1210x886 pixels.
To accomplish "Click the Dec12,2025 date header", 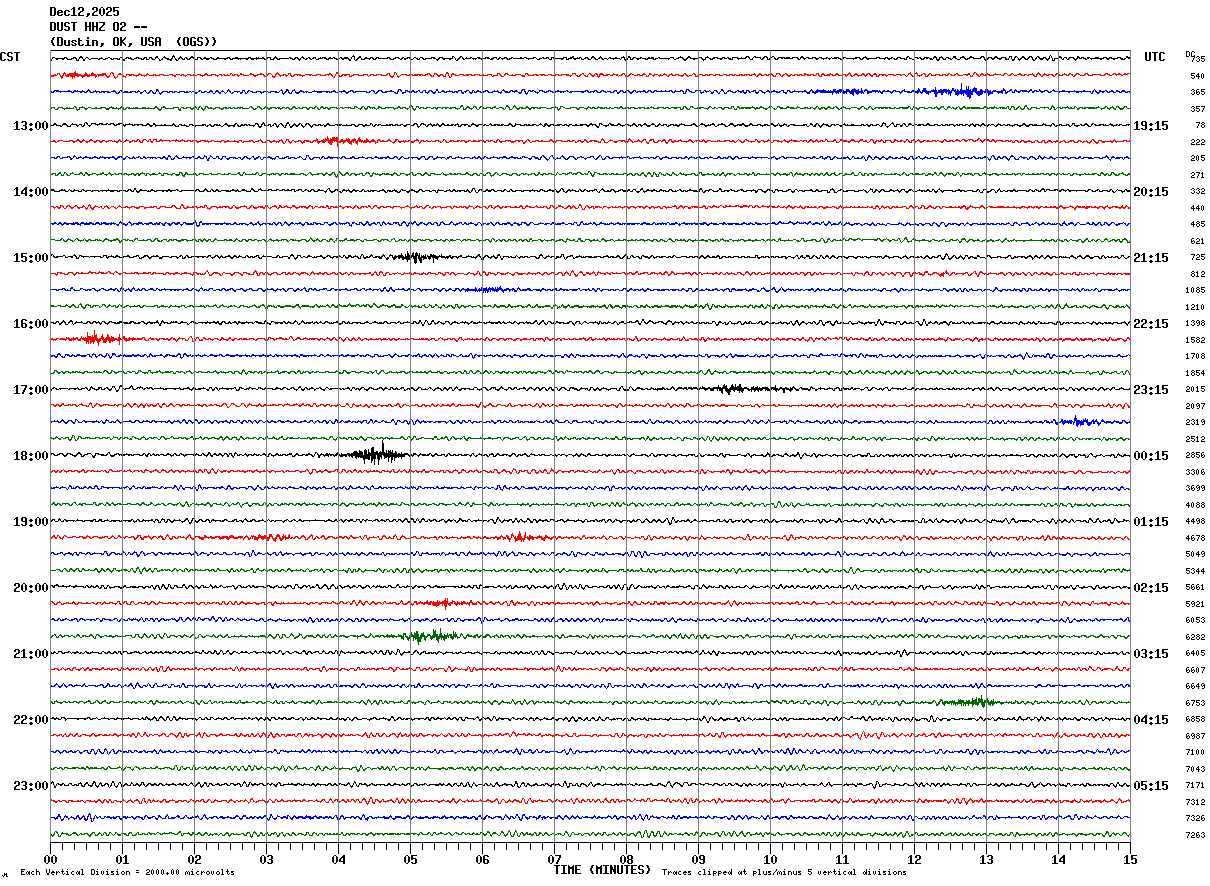I will coord(84,12).
